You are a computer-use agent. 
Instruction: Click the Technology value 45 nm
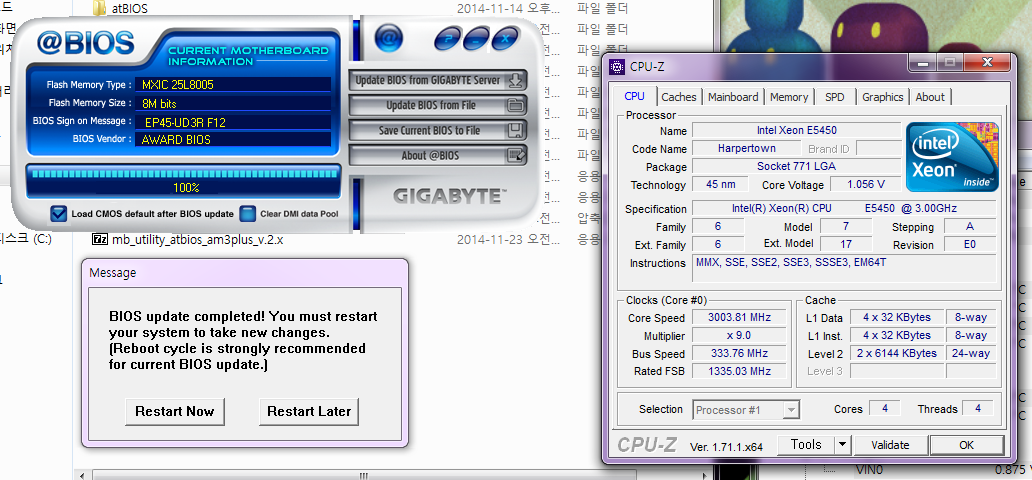tap(720, 184)
